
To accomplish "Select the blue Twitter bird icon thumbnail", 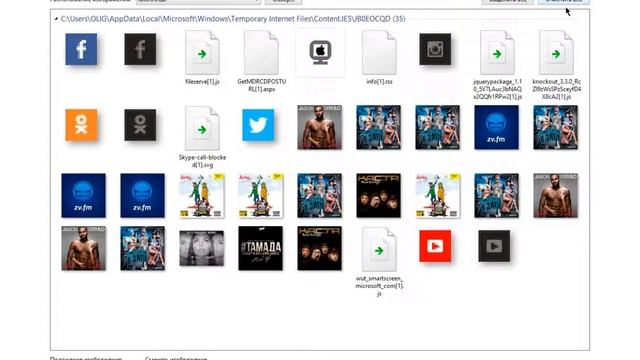I will (x=258, y=125).
